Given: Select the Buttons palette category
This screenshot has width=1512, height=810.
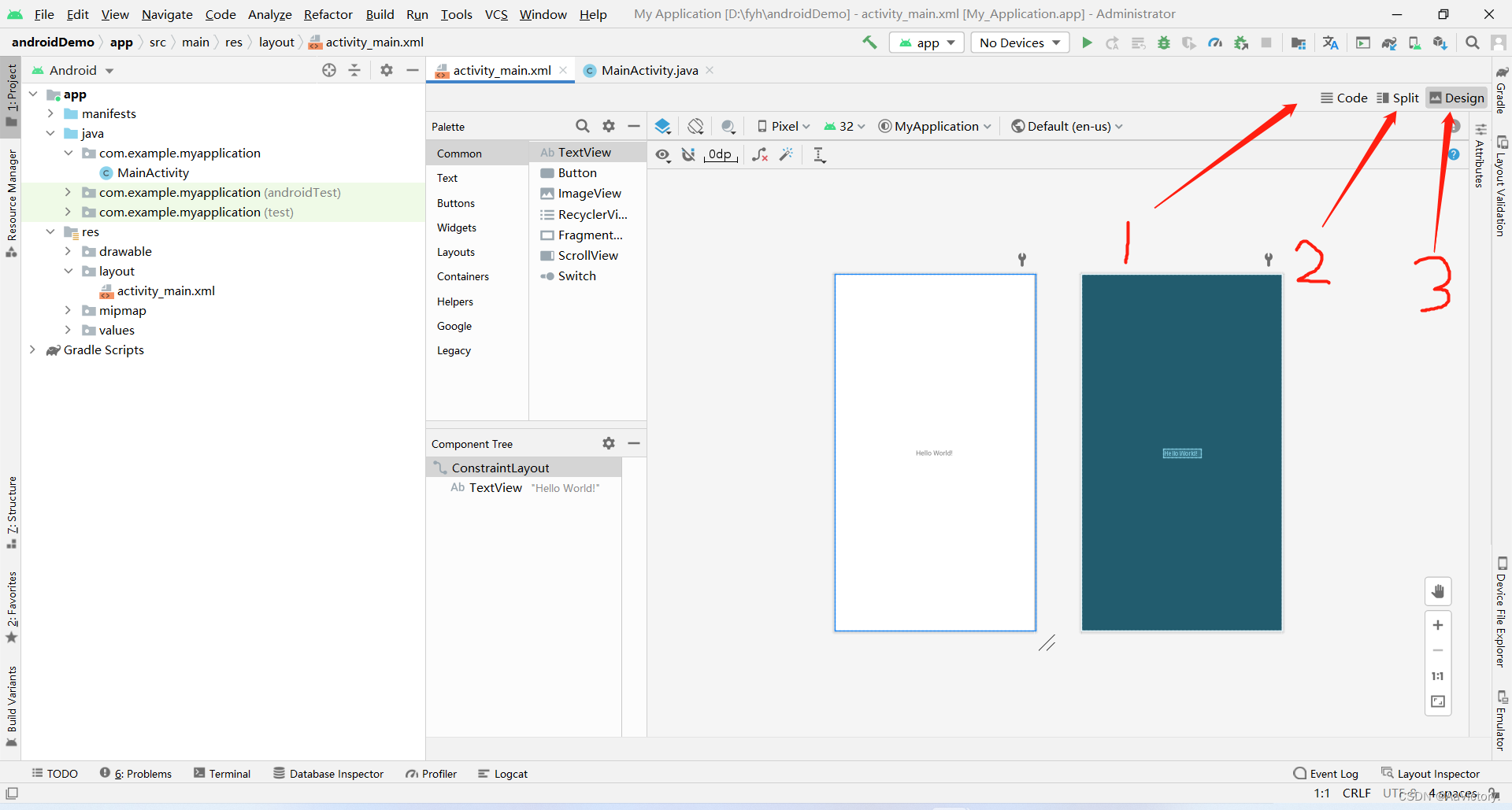Looking at the screenshot, I should click(x=456, y=203).
